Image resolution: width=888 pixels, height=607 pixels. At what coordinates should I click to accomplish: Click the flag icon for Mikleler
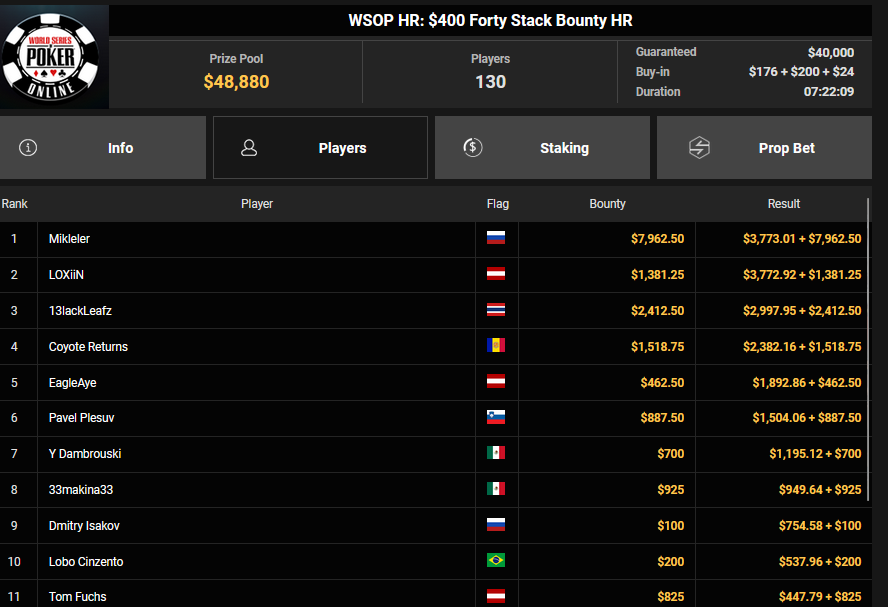(496, 239)
